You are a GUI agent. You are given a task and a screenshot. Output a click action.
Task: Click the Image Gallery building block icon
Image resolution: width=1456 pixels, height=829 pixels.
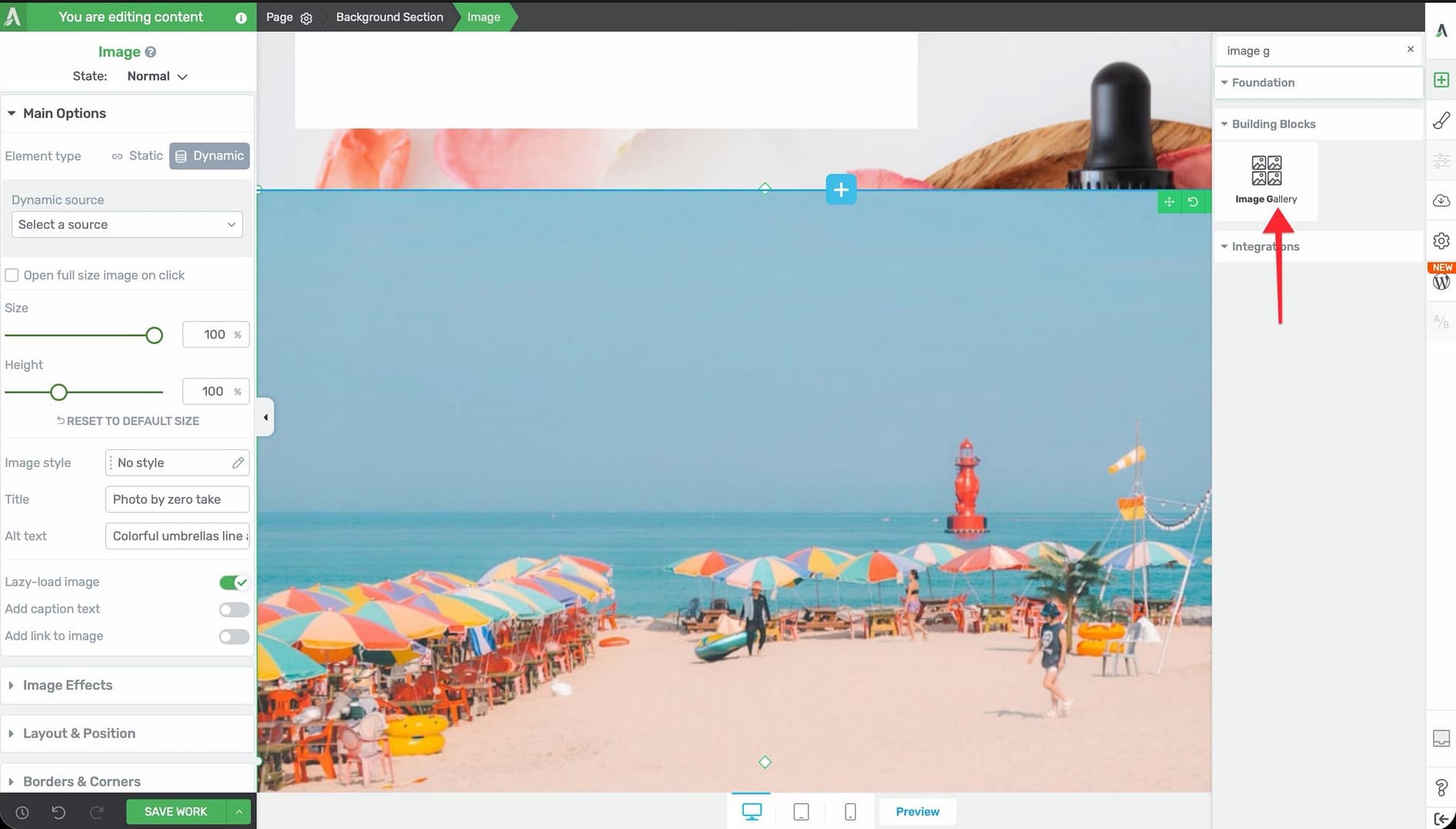click(x=1265, y=171)
